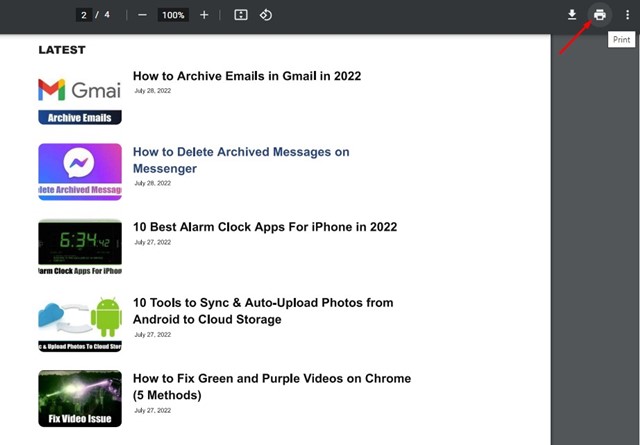The height and width of the screenshot is (445, 640).
Task: Open '10 Best Alarm Clock Apps For iPhone' link
Action: 264,227
